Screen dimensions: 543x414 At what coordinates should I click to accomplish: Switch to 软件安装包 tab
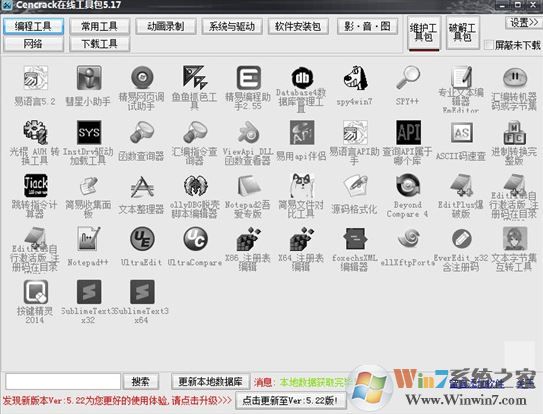click(298, 26)
